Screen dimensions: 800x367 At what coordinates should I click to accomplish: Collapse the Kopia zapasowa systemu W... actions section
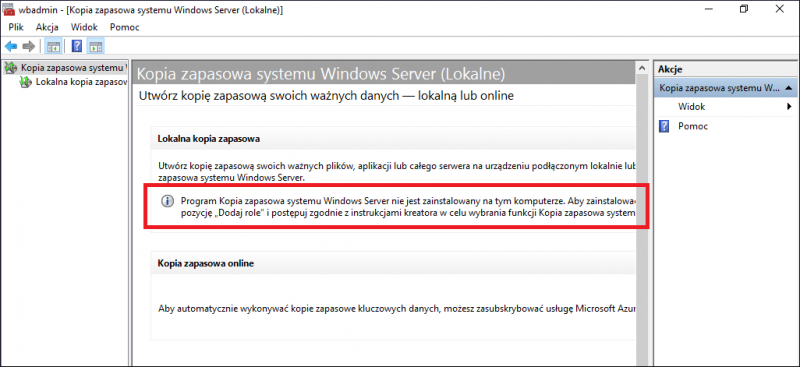(789, 88)
